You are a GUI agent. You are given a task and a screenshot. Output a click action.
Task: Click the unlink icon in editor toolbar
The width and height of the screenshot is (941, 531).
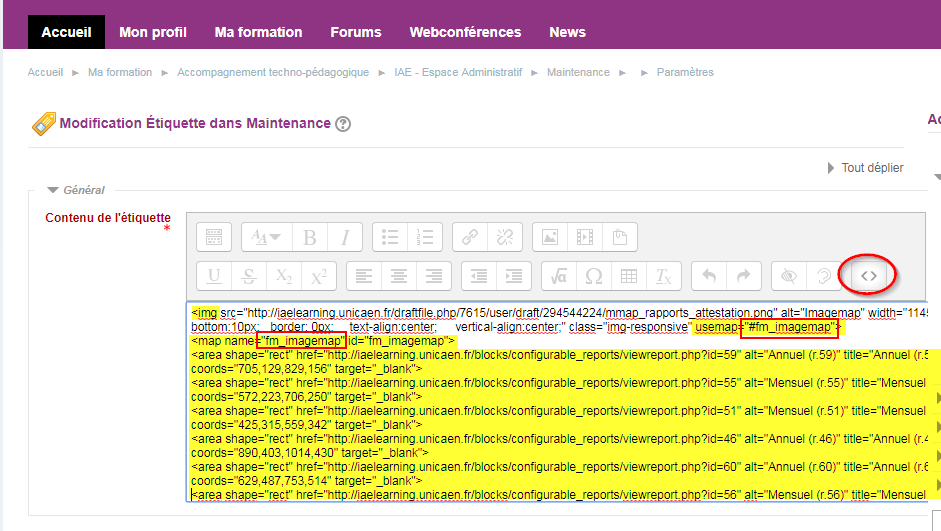[505, 237]
